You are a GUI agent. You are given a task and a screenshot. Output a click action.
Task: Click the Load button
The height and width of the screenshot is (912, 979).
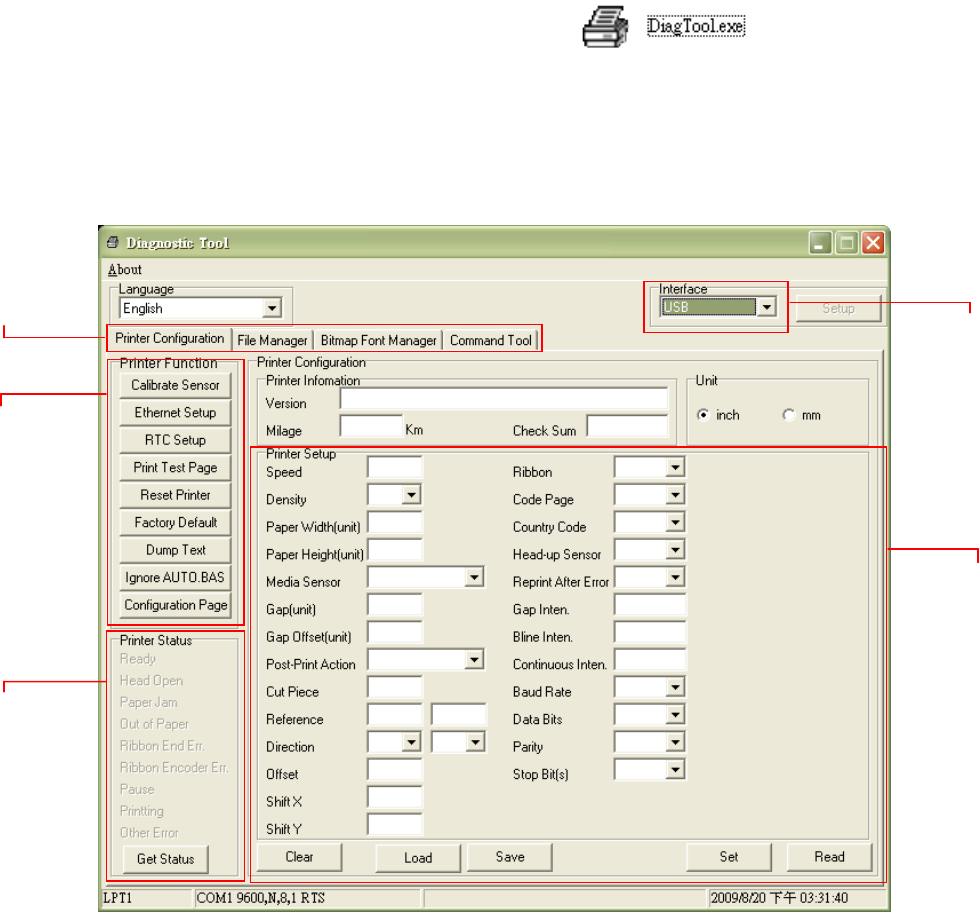(x=418, y=858)
